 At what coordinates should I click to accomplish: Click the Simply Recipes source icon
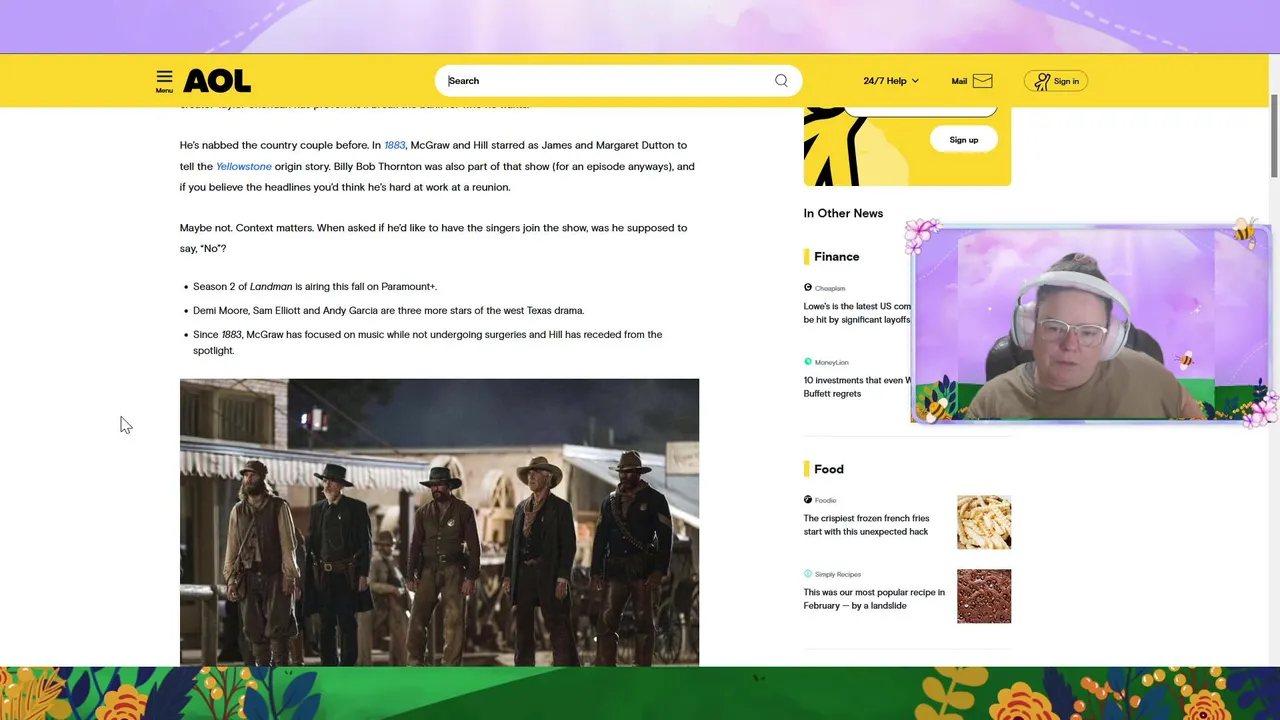click(x=808, y=573)
